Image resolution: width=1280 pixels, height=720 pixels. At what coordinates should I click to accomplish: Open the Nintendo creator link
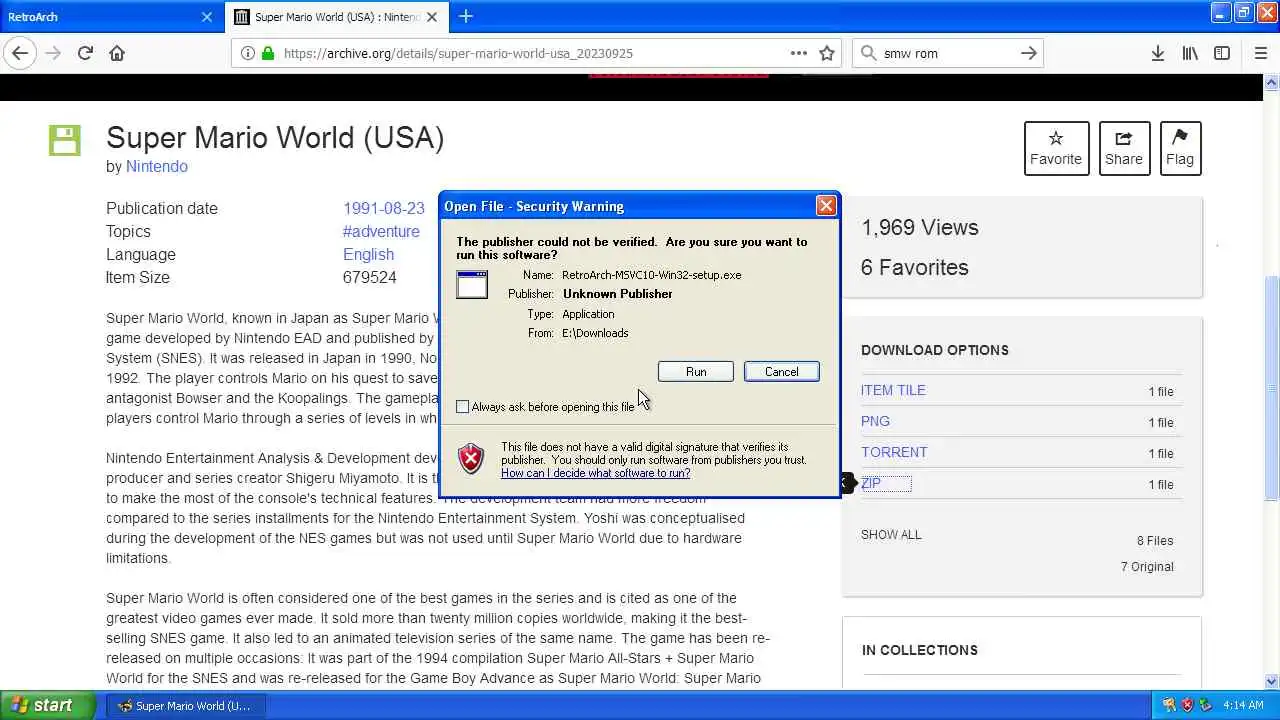click(x=157, y=166)
